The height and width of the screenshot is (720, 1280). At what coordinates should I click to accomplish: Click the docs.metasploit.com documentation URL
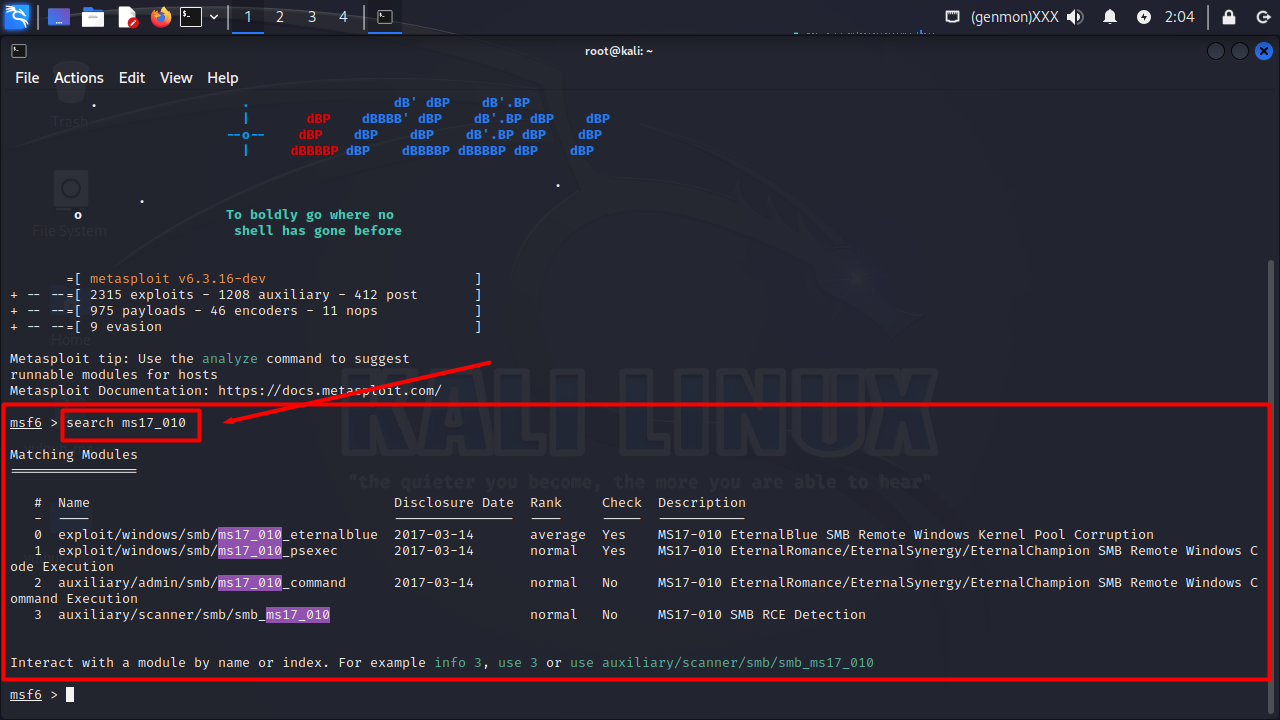[330, 391]
